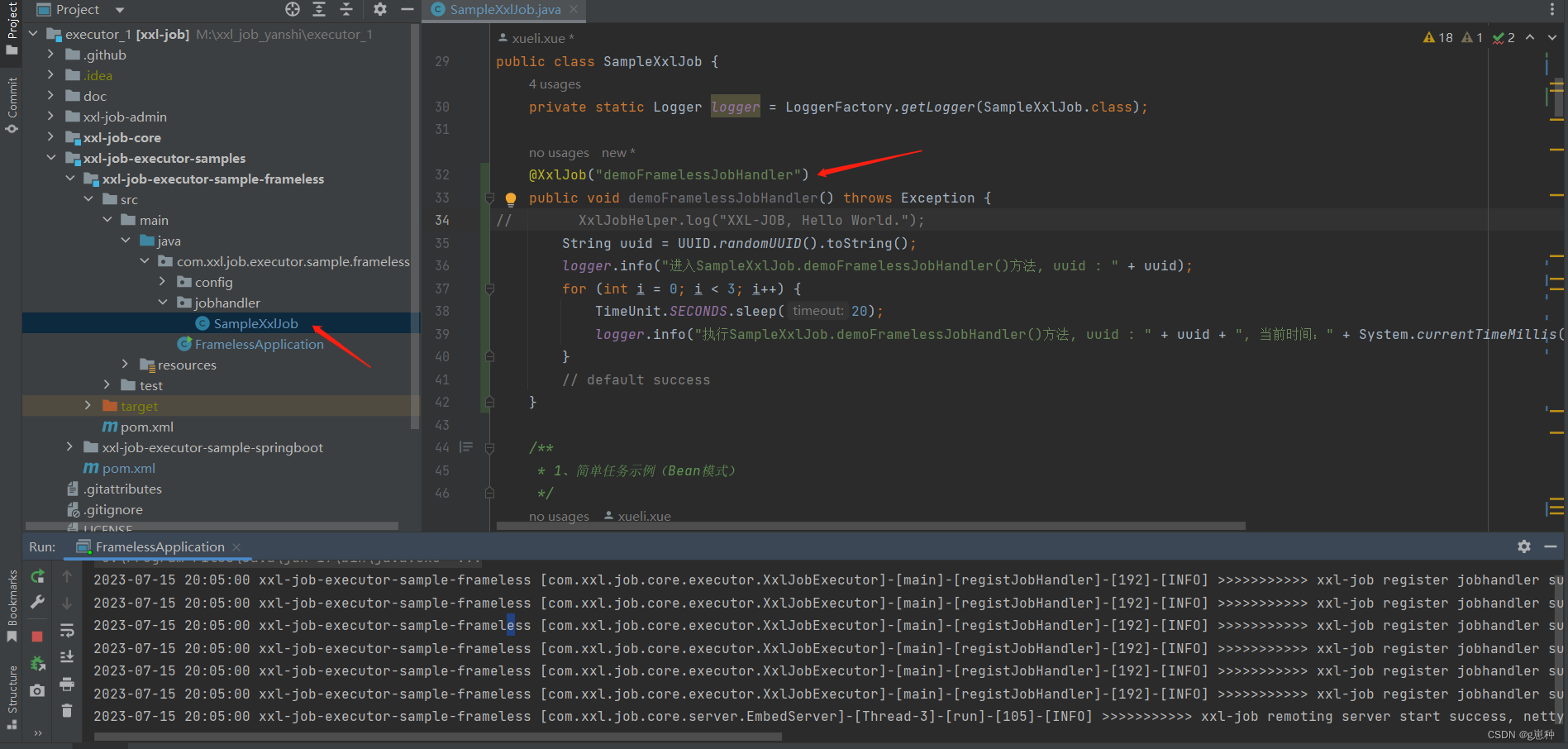1568x749 pixels.
Task: Expand resources folder
Action: 126,365
